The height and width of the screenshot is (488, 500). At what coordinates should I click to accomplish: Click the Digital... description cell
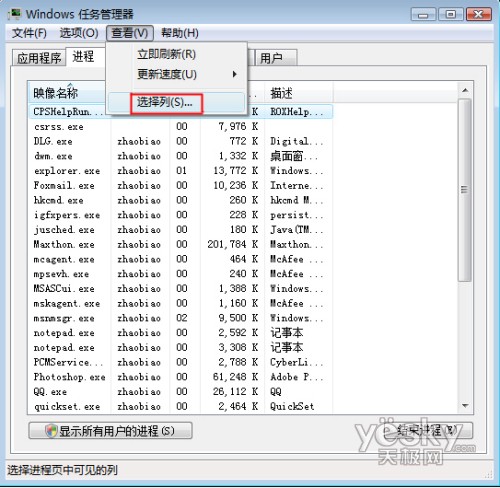[x=296, y=141]
